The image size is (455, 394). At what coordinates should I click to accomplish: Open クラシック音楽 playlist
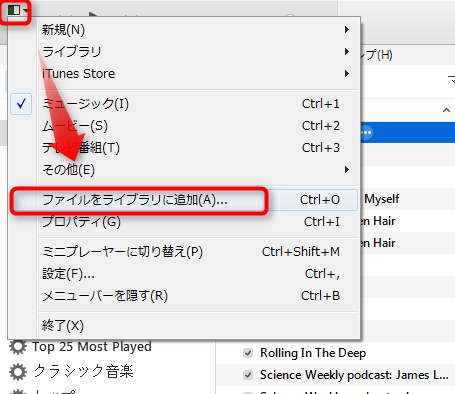[x=83, y=371]
